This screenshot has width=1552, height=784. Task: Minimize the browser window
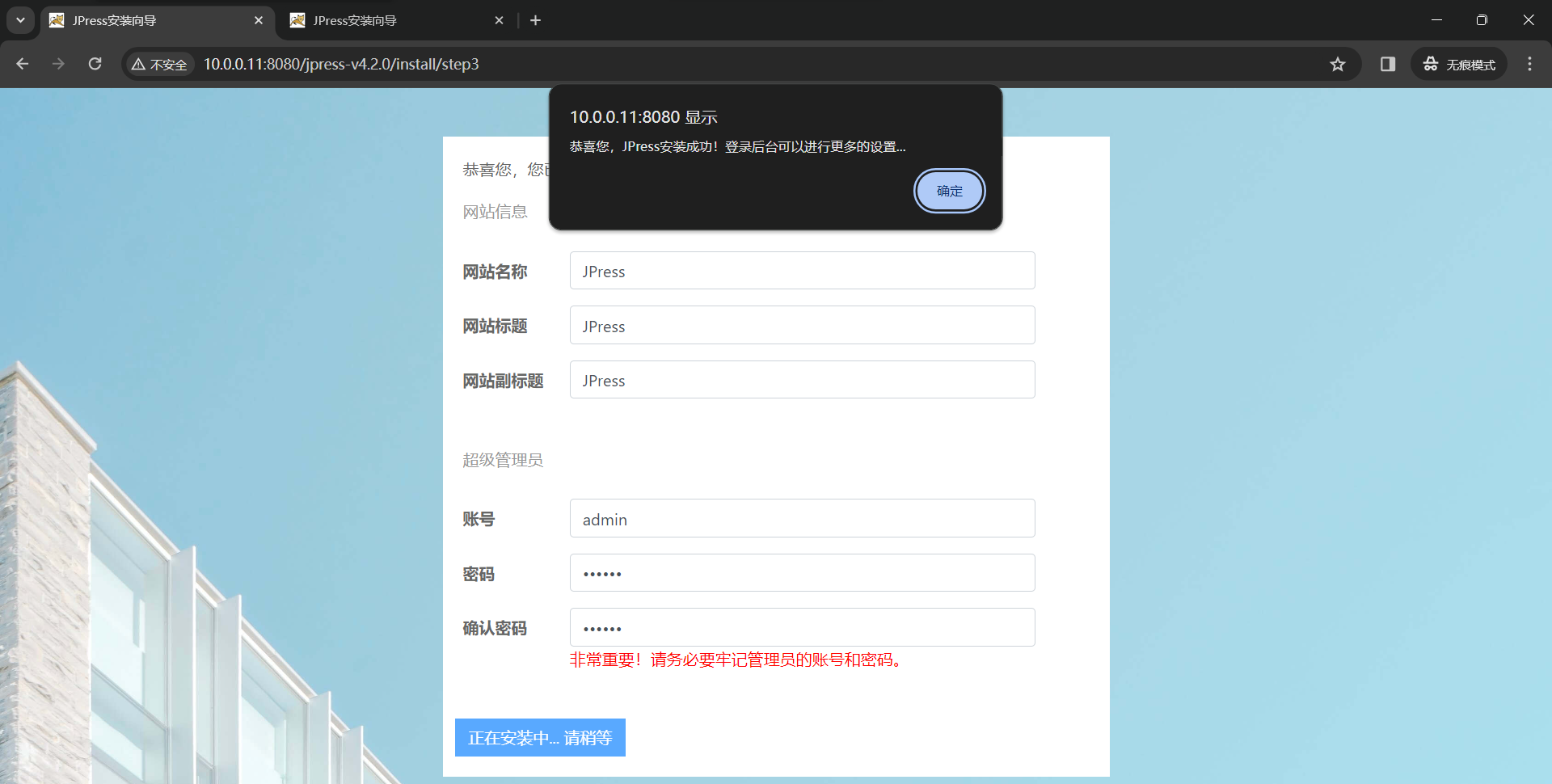coord(1436,20)
